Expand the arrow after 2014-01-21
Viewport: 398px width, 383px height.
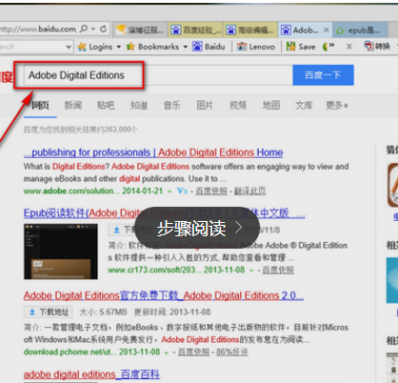169,192
